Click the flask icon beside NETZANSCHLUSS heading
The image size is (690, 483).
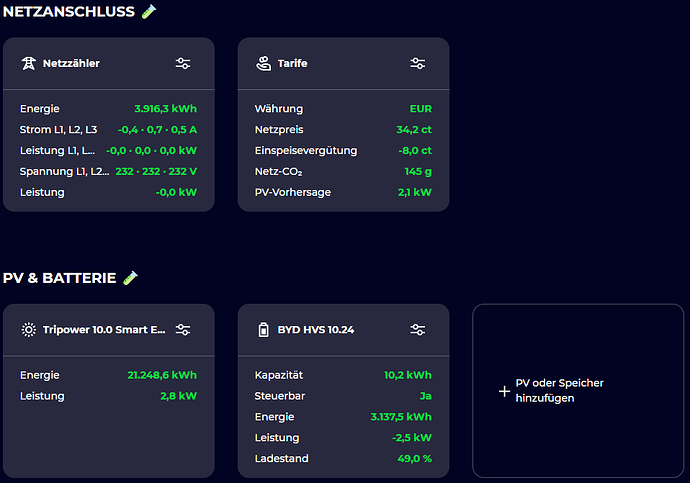[149, 11]
